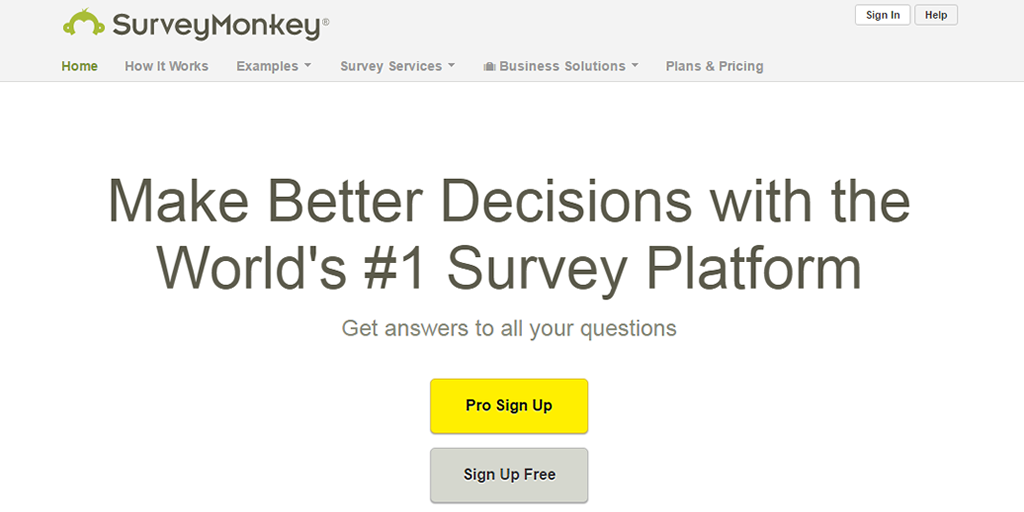Click the "Make Better Decisions" headline line
The width and height of the screenshot is (1024, 512).
[x=509, y=201]
